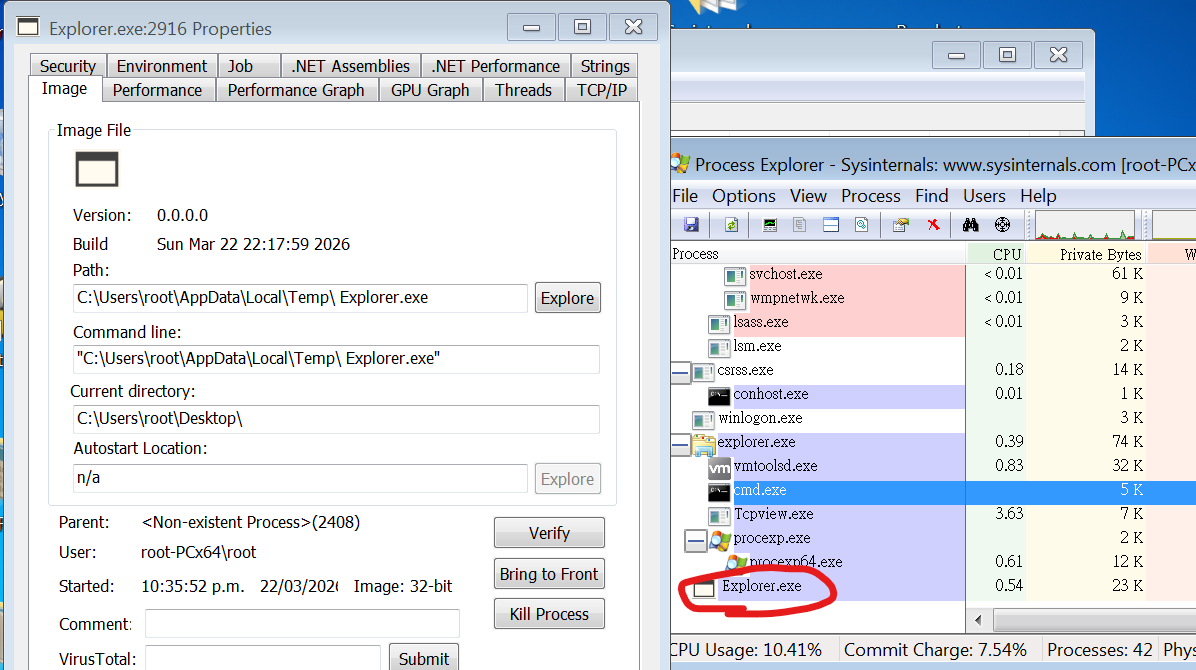Click the Comment text field
The image size is (1196, 670).
coord(302,624)
